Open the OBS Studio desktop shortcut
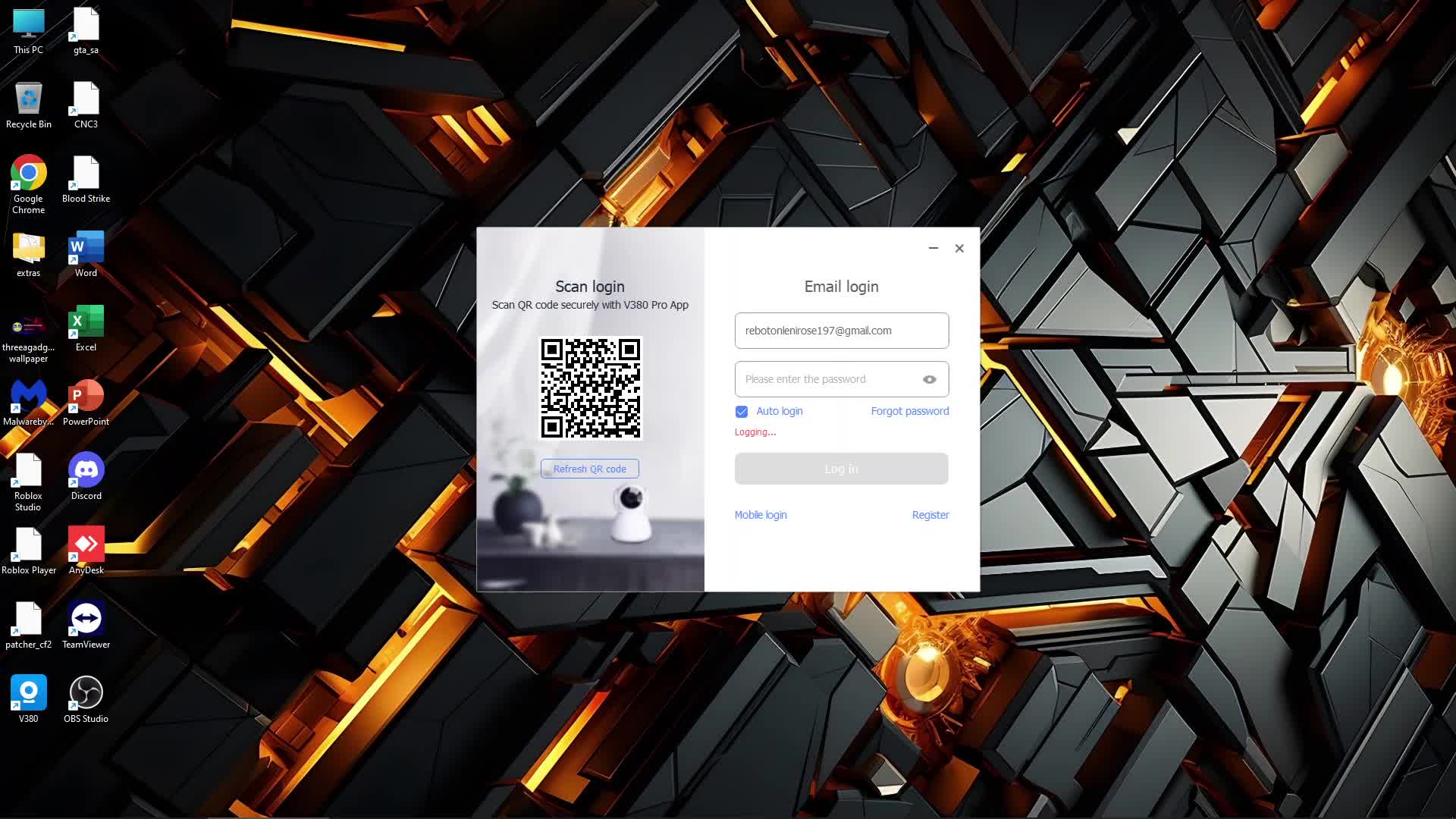The width and height of the screenshot is (1456, 819). point(86,693)
